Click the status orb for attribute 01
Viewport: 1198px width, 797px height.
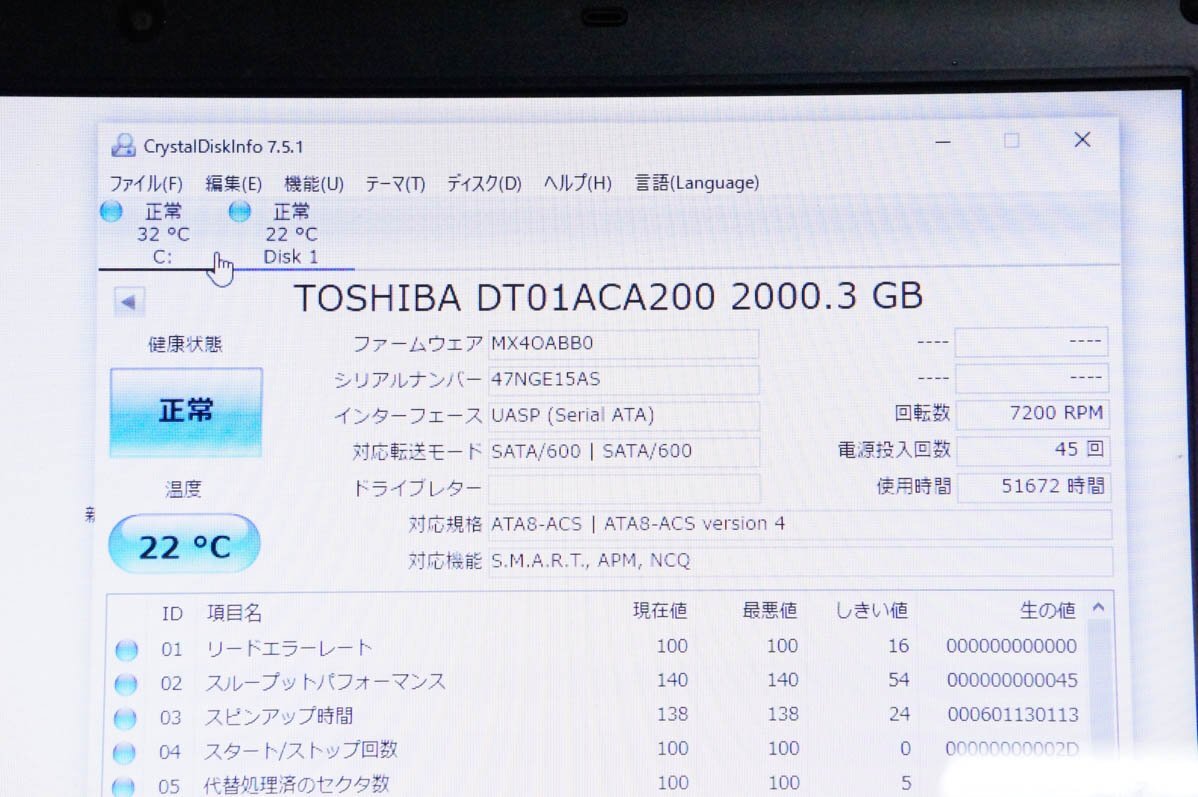pos(127,650)
